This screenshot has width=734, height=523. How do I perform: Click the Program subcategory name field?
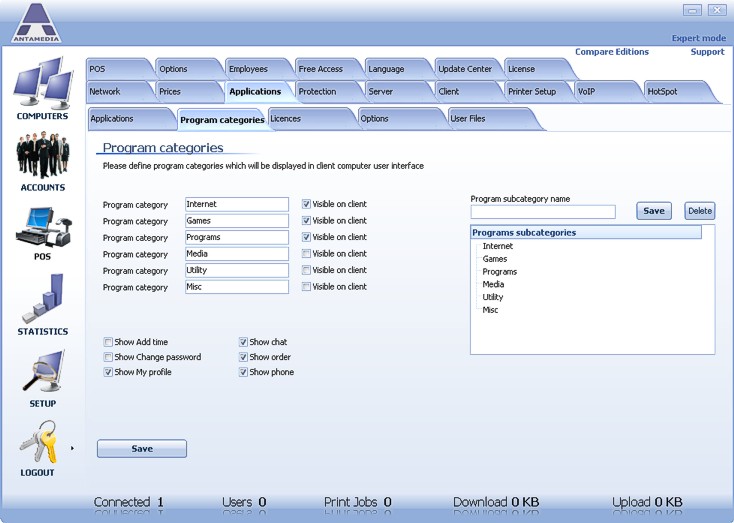[543, 212]
